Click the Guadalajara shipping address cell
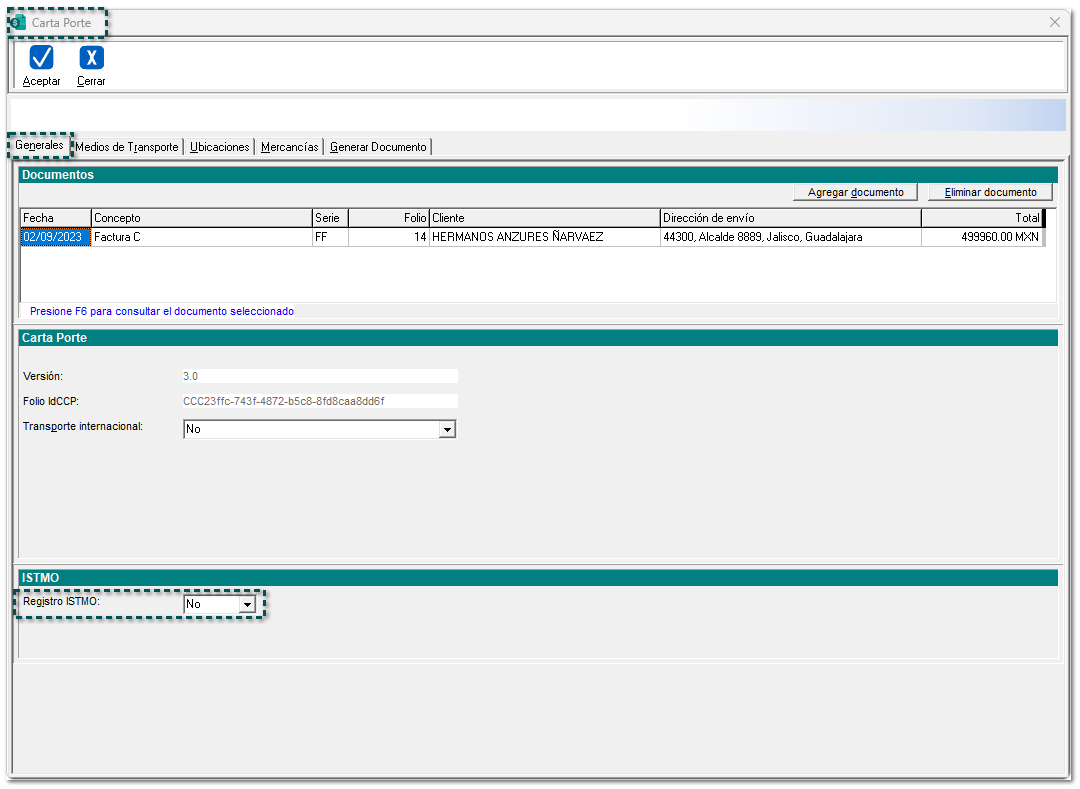The image size is (1080, 789). pos(791,237)
